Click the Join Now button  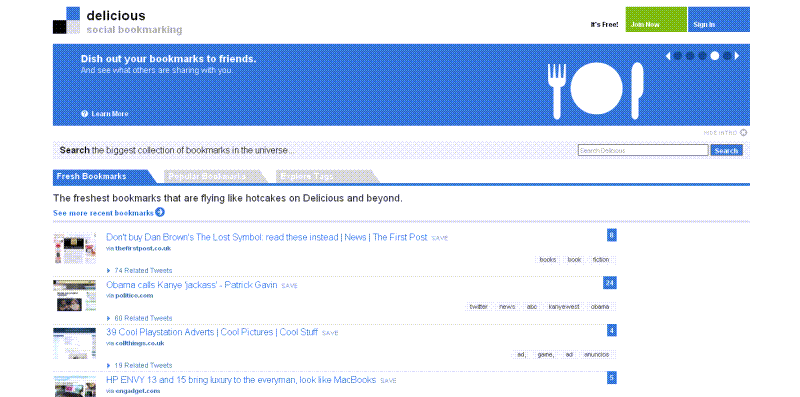[x=656, y=19]
